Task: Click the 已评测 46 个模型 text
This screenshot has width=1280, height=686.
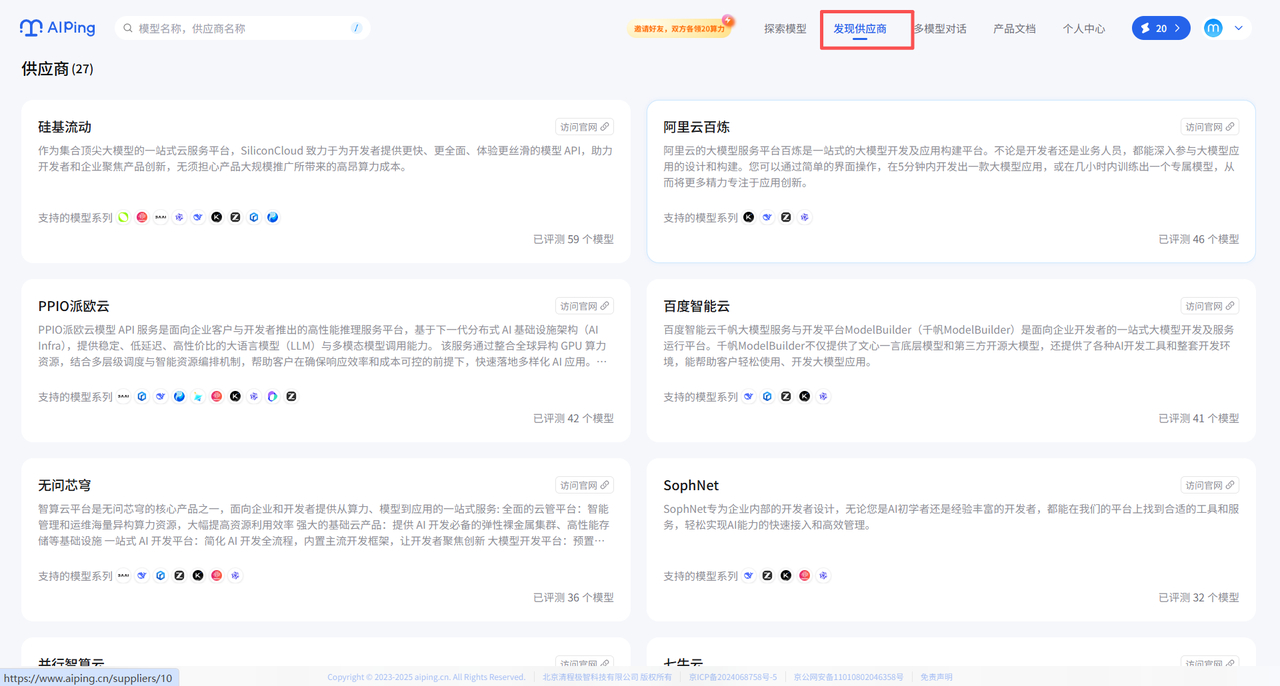Action: tap(1199, 239)
